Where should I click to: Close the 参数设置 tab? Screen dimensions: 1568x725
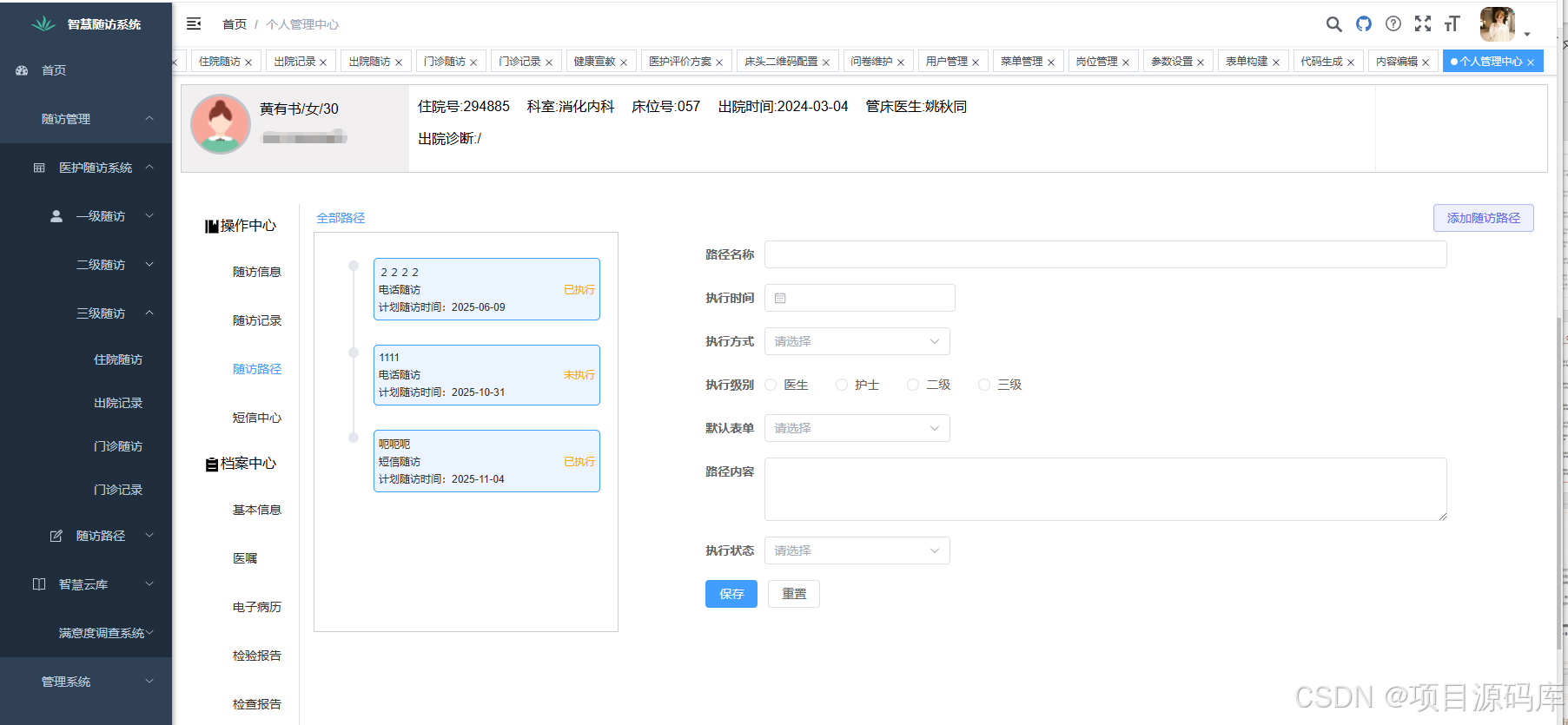[x=1201, y=63]
